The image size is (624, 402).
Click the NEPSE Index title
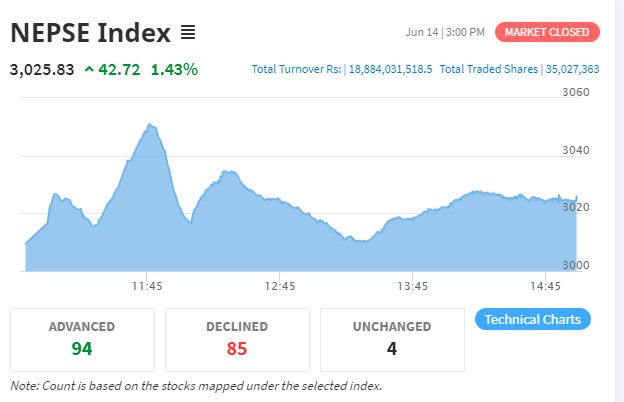pos(90,32)
